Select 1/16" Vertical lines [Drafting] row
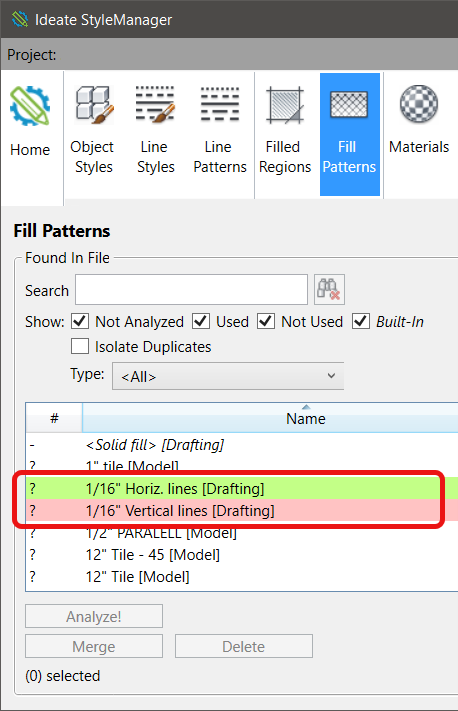The width and height of the screenshot is (458, 711). [242, 511]
